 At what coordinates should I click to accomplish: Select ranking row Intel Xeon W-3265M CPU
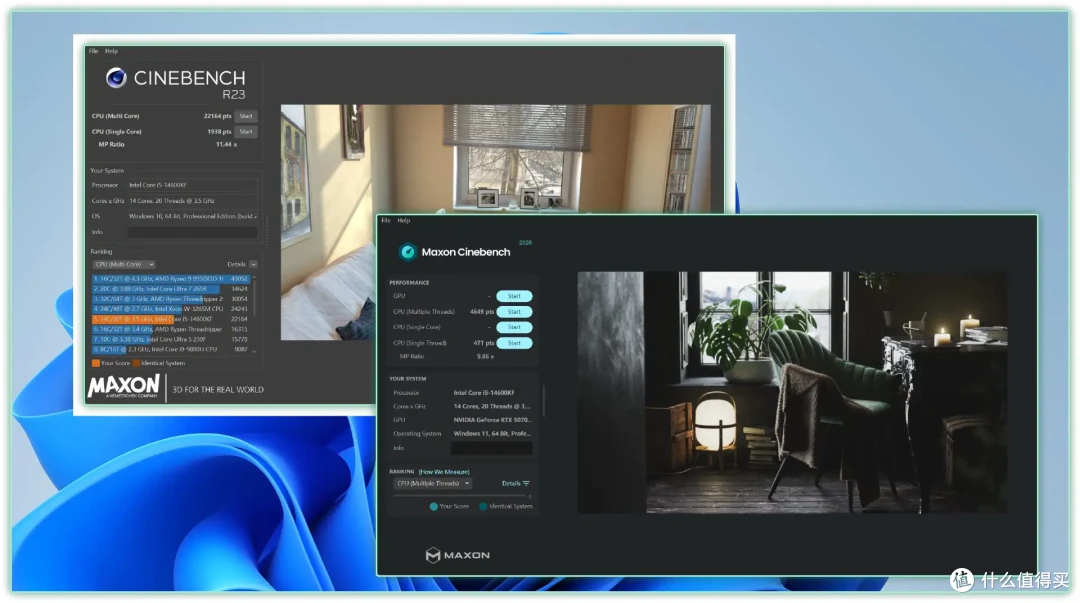[x=170, y=309]
